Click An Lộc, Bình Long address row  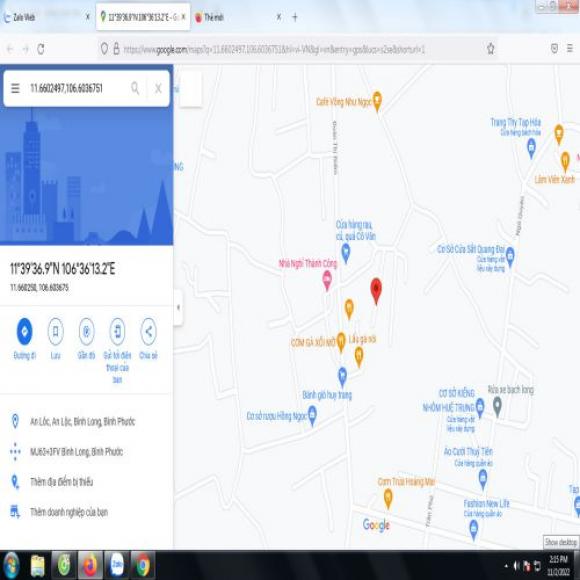[x=87, y=421]
